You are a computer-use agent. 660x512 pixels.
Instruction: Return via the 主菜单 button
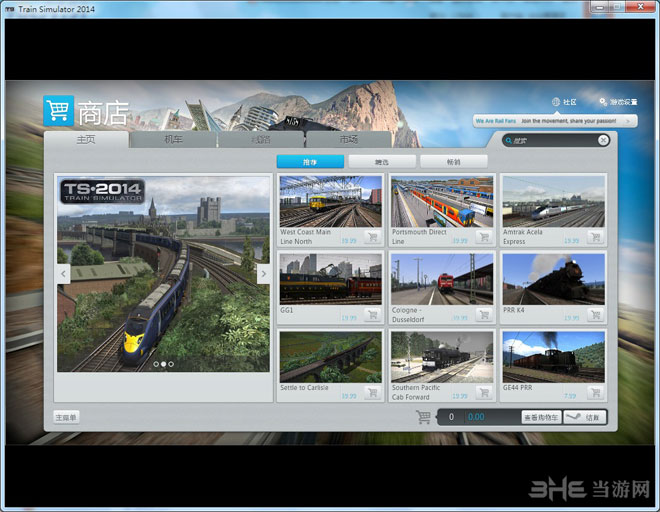point(66,417)
